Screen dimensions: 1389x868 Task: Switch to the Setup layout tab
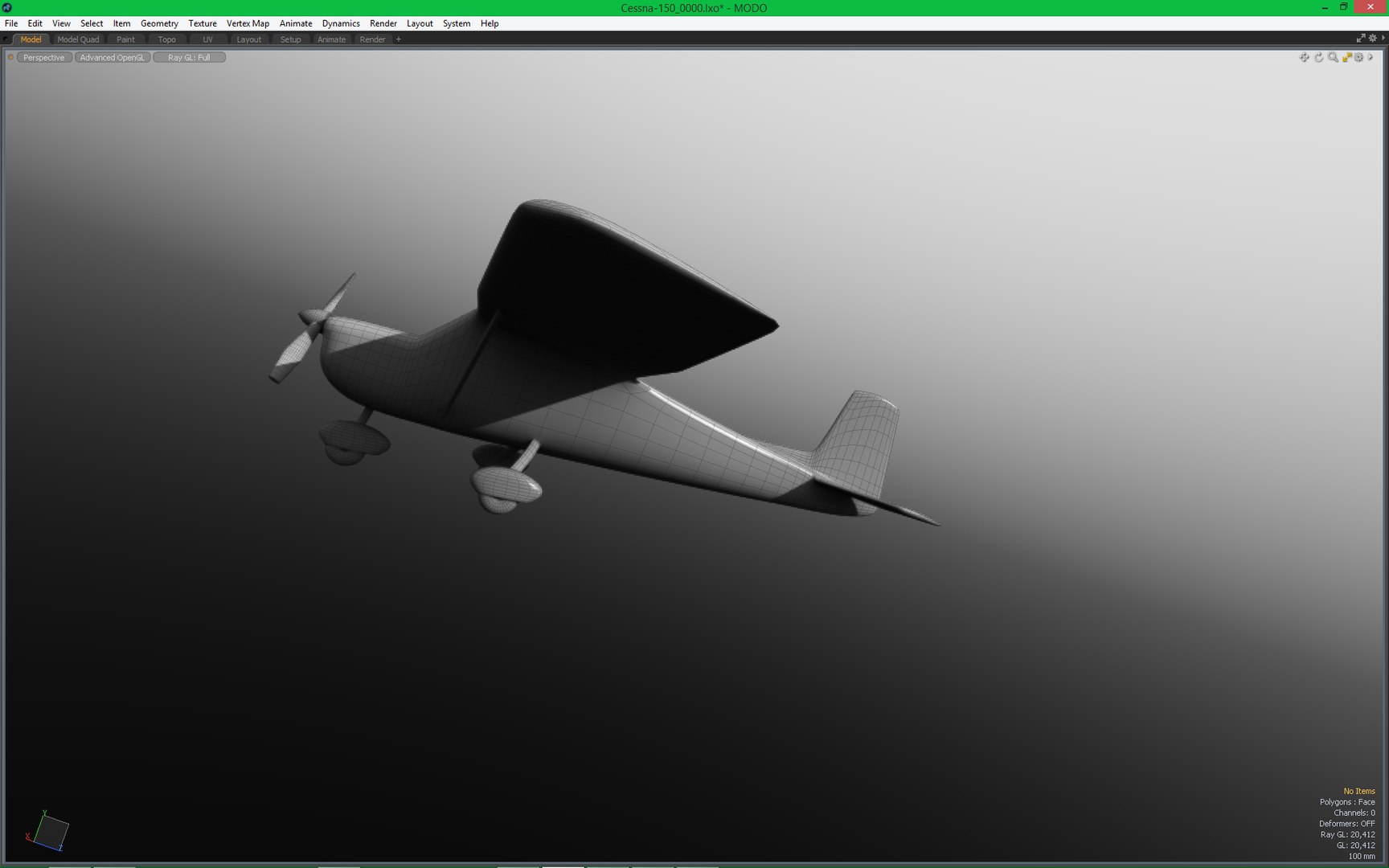(290, 39)
